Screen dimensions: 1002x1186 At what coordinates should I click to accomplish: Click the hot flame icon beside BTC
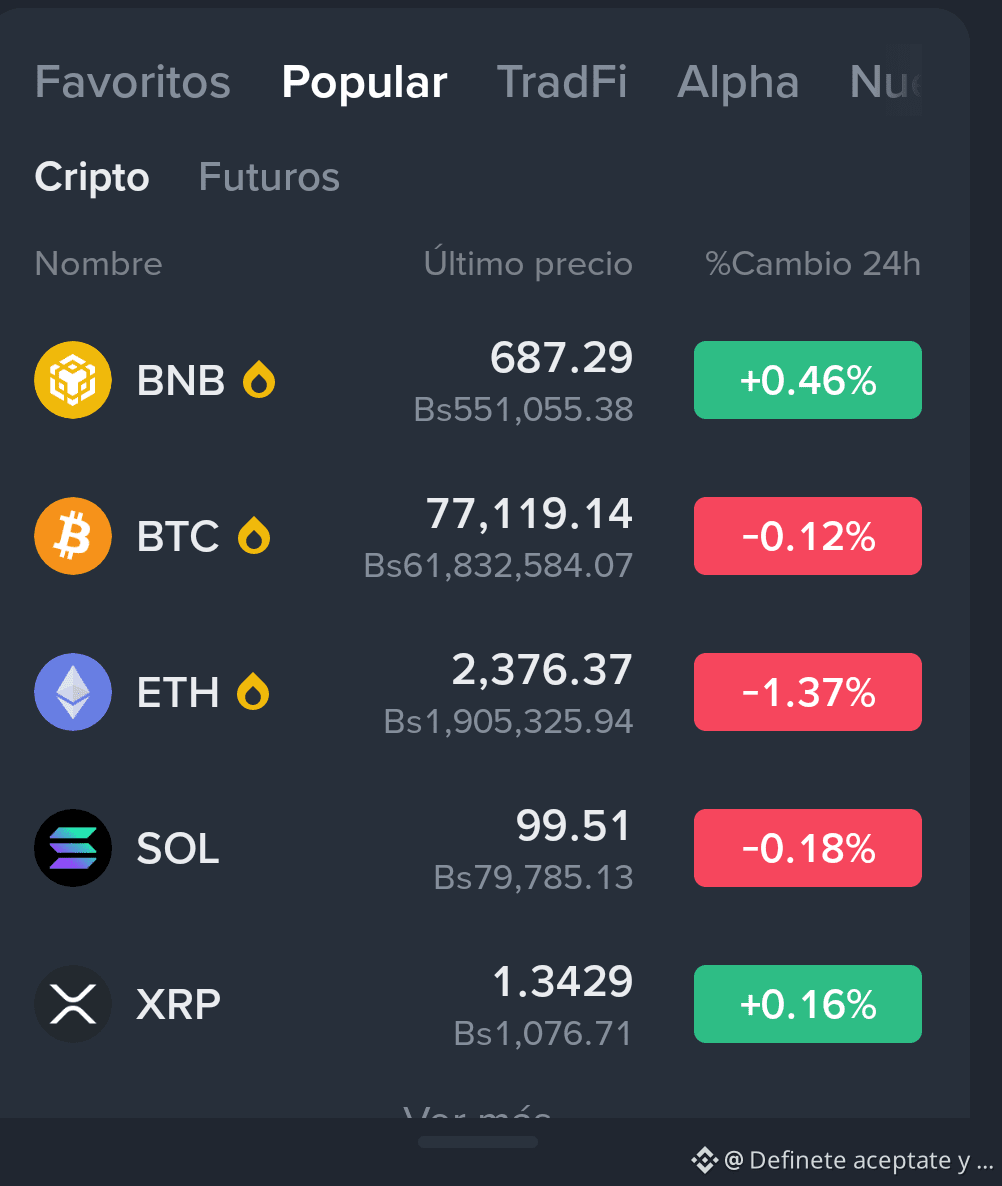254,536
